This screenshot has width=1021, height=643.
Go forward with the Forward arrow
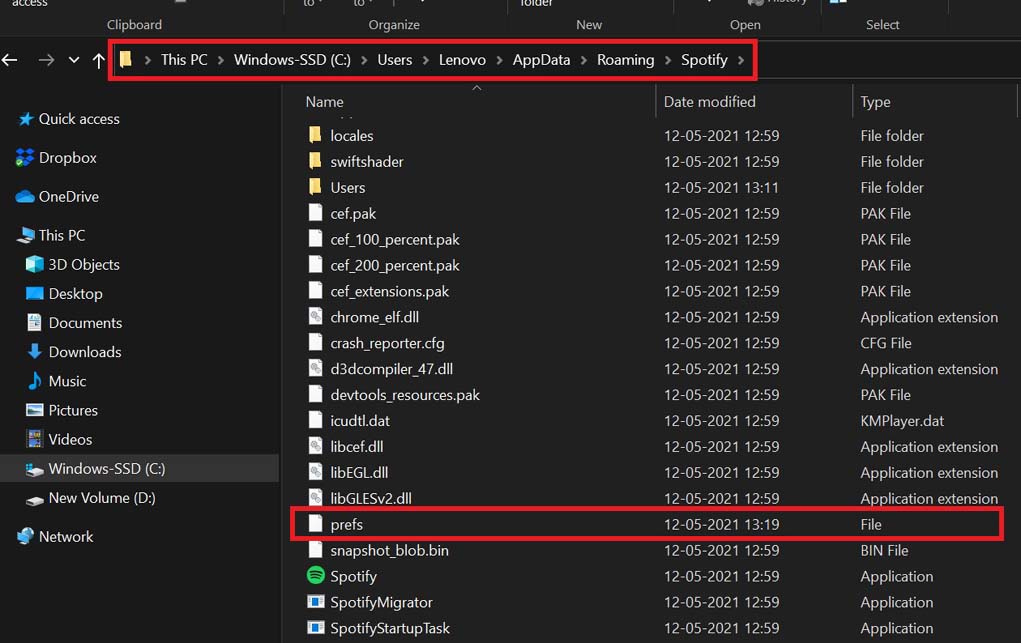[46, 60]
